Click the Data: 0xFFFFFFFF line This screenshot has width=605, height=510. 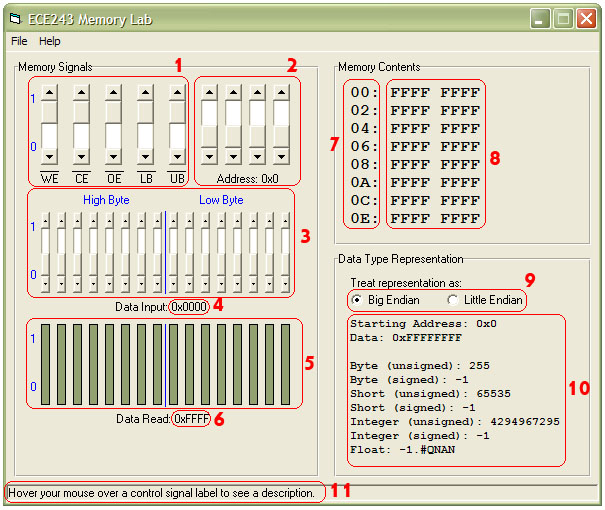tap(406, 338)
